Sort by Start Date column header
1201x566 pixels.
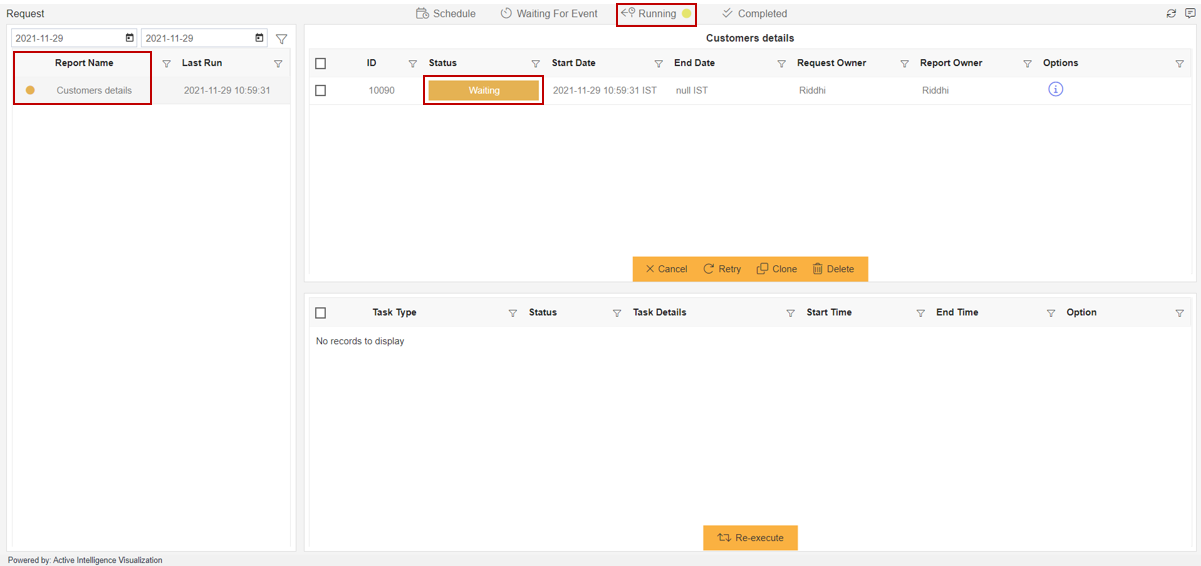[574, 63]
